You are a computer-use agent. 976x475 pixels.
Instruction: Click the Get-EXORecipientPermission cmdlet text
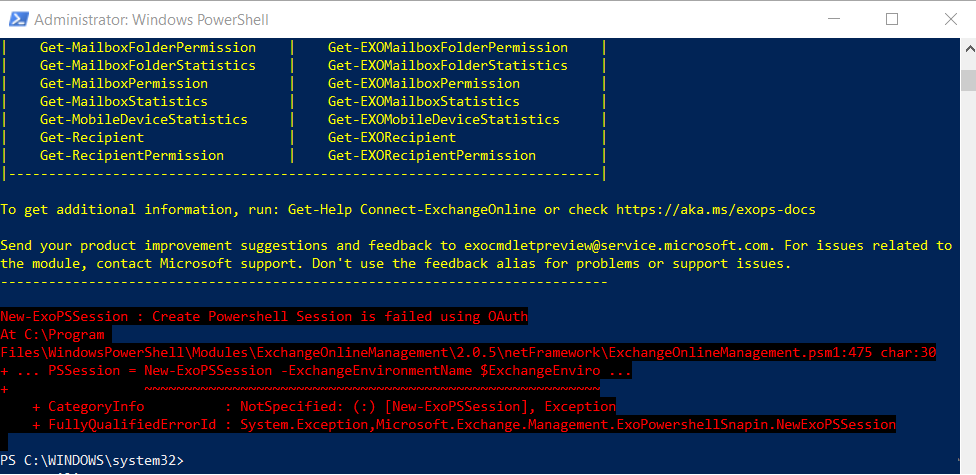(x=431, y=156)
